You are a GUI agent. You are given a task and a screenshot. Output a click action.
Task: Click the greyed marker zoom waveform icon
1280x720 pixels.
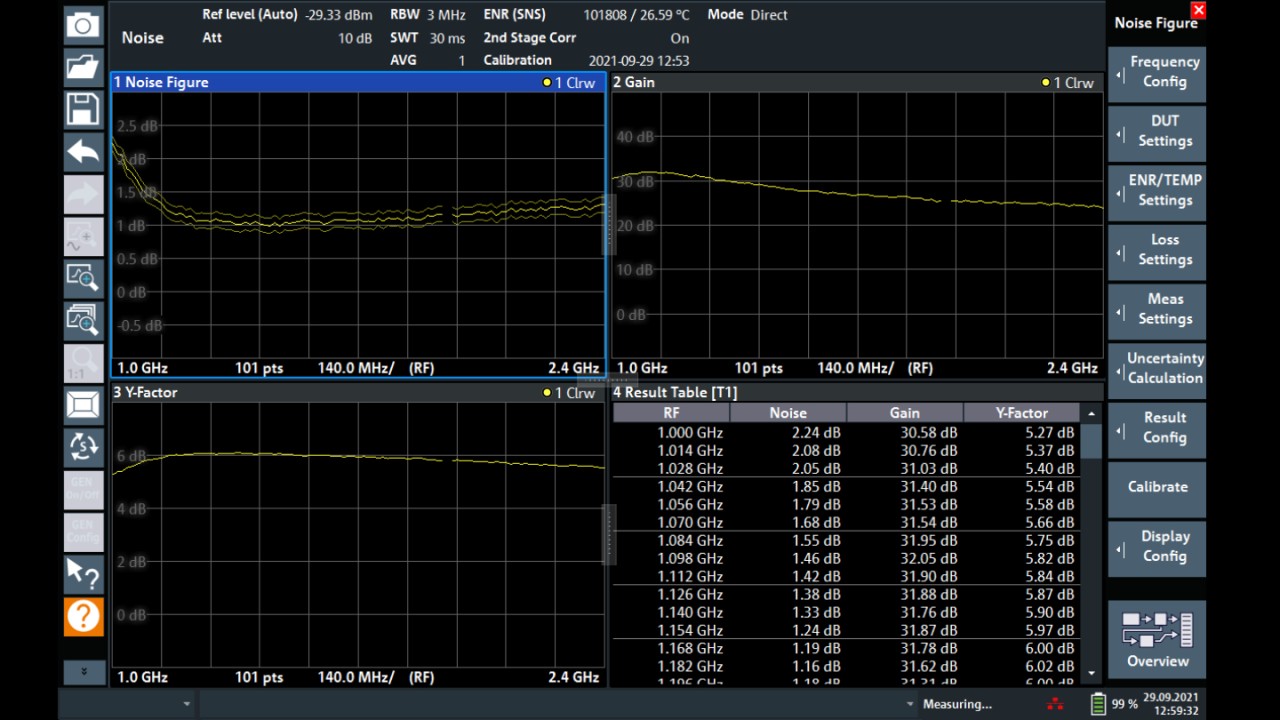tap(83, 236)
